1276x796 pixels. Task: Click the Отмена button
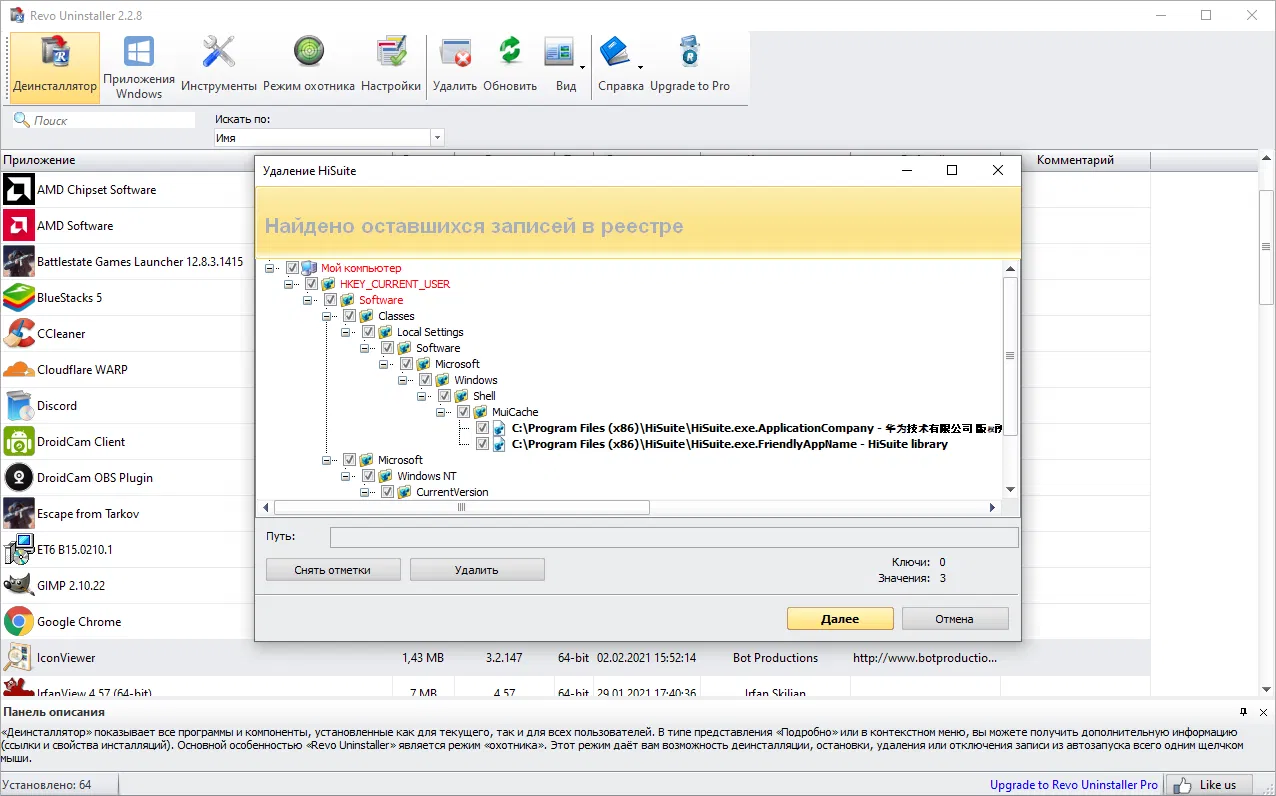click(x=955, y=619)
